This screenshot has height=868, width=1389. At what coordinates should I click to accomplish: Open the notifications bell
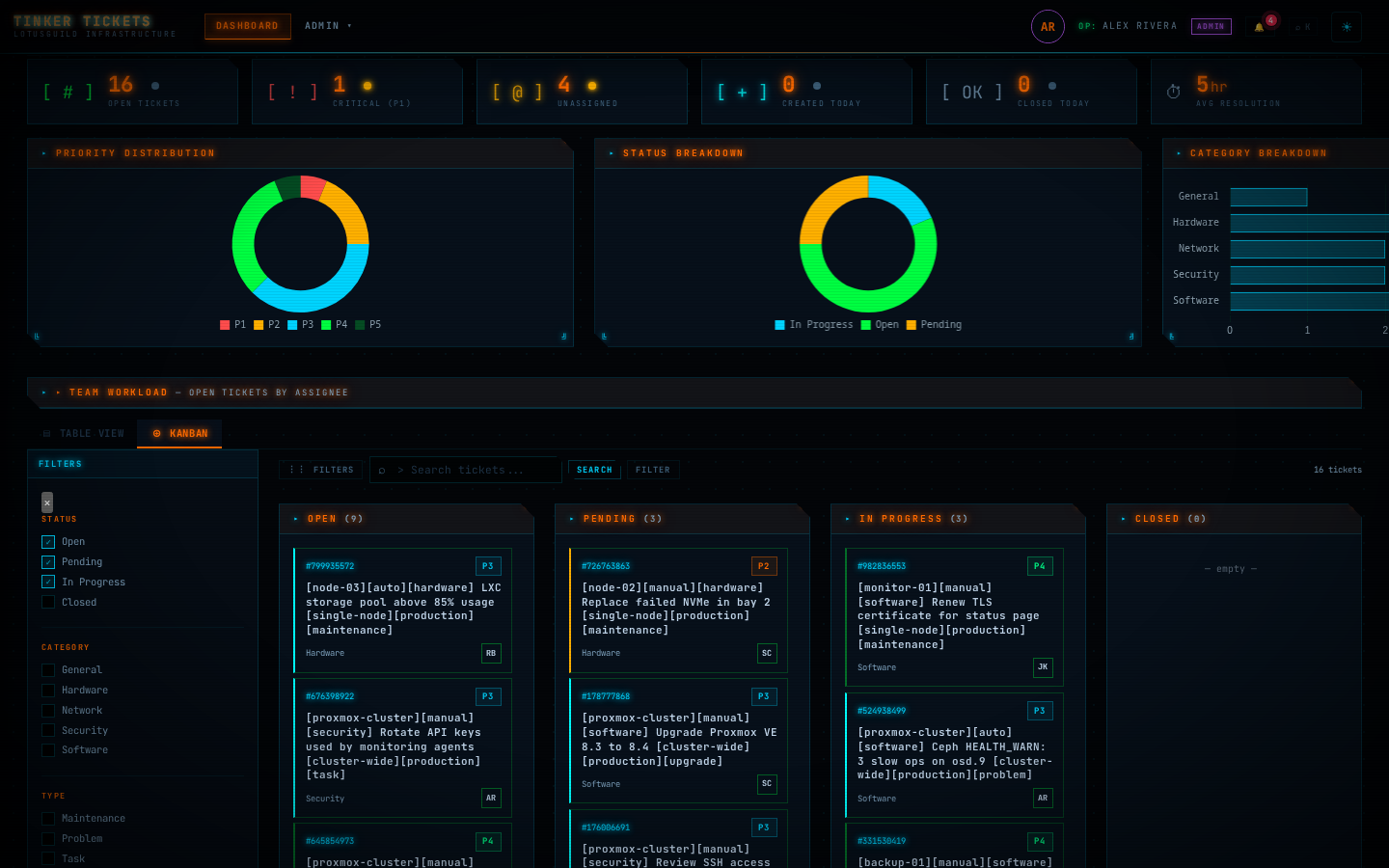point(1259,27)
